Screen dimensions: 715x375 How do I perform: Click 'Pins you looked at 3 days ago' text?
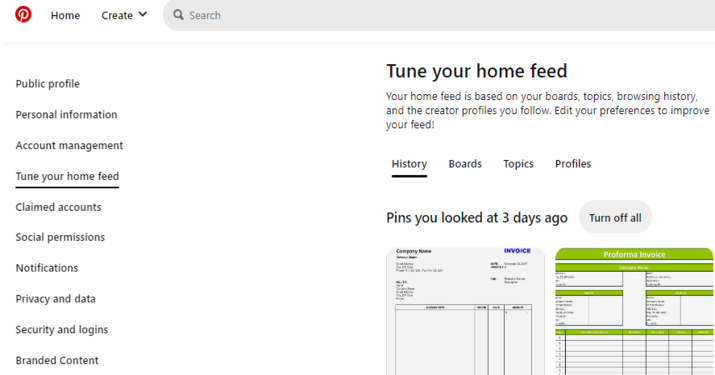(477, 218)
